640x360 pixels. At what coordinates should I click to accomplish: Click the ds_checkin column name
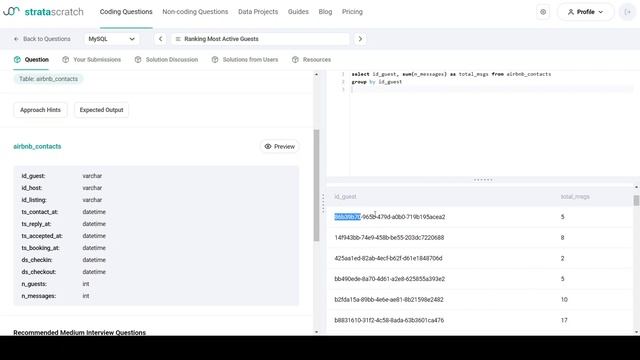37,260
